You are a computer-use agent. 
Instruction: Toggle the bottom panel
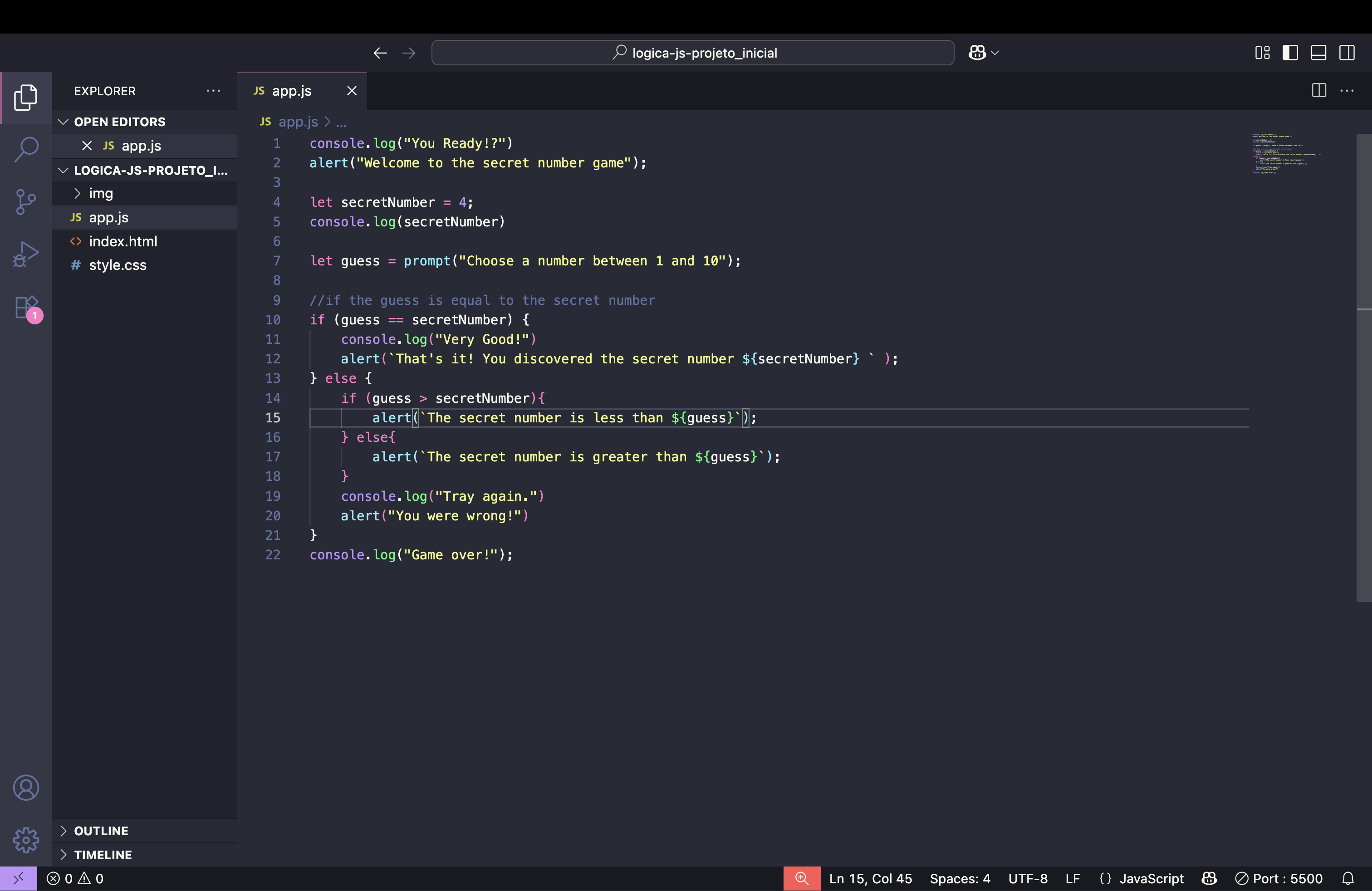pos(1319,53)
